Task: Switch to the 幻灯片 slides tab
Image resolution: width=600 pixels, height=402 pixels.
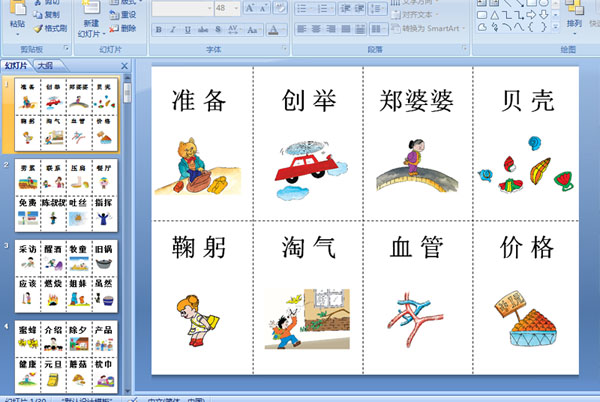Action: point(16,66)
